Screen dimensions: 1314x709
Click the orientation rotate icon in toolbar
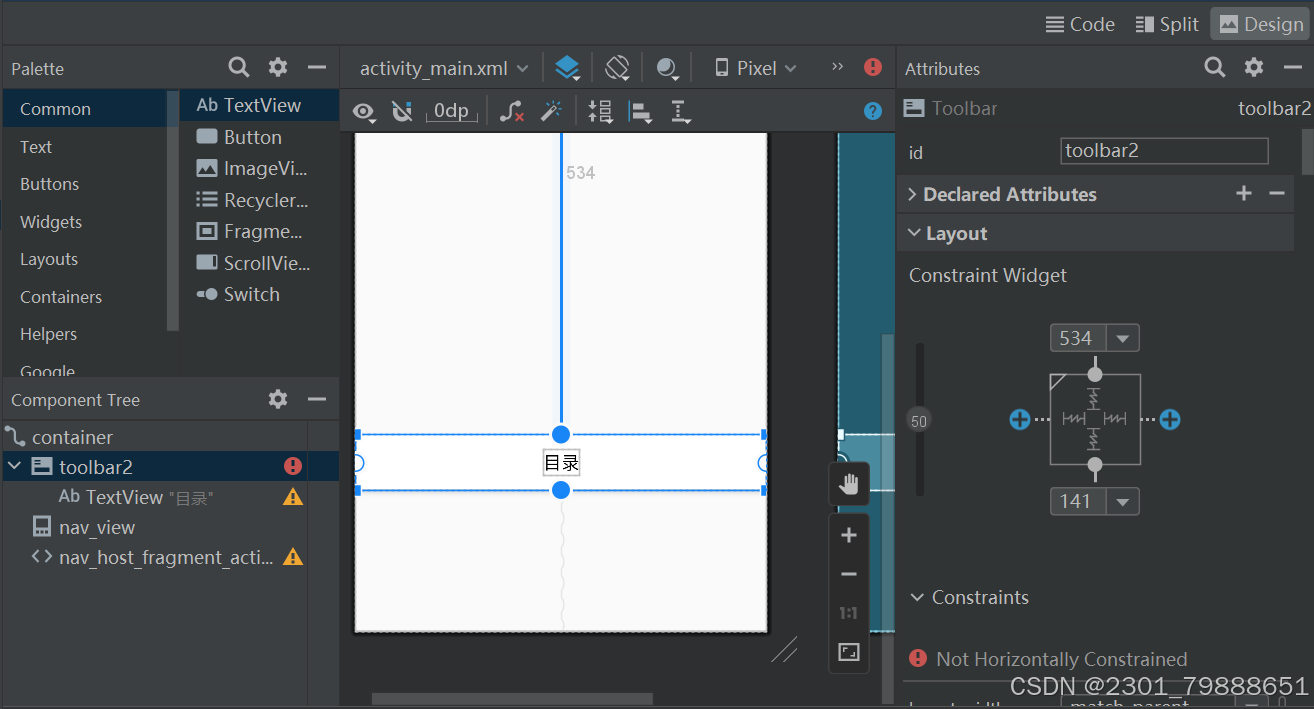click(x=617, y=67)
